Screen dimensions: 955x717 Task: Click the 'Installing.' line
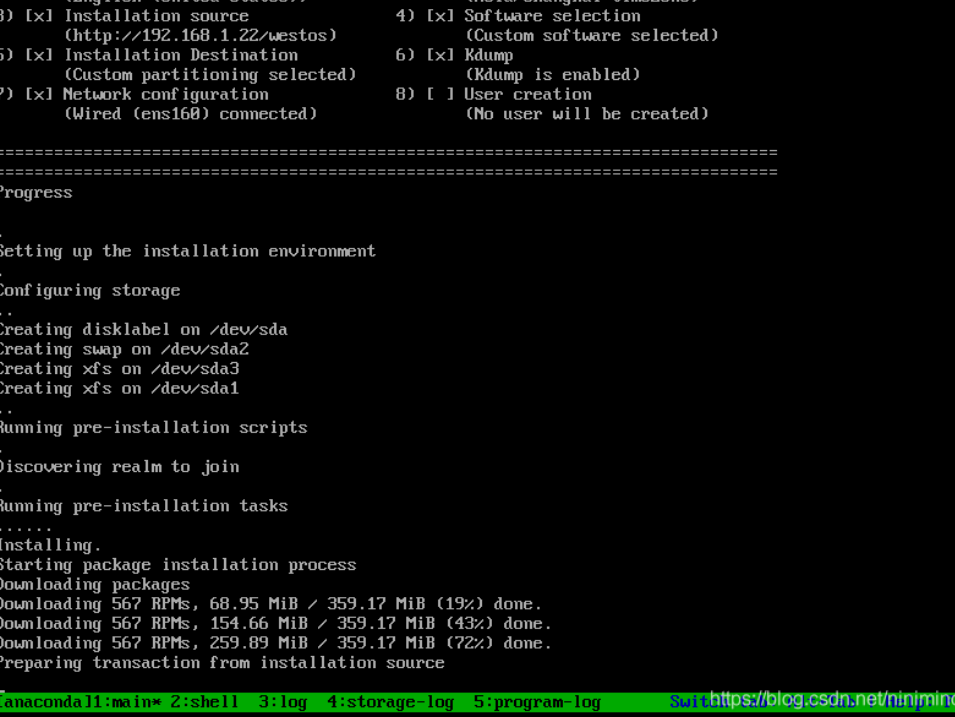pos(50,545)
